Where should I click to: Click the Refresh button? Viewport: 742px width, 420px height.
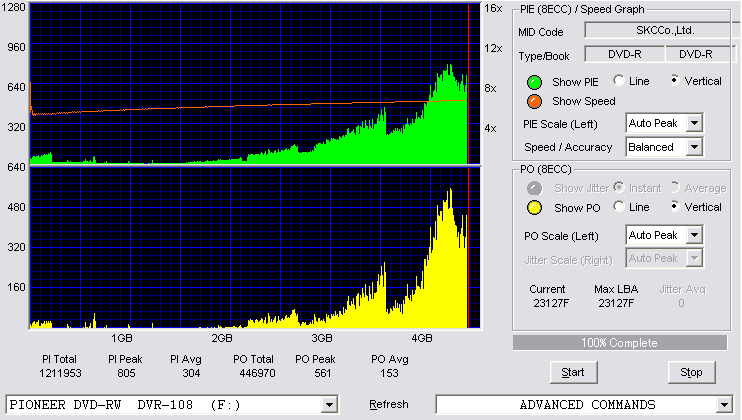(x=389, y=404)
